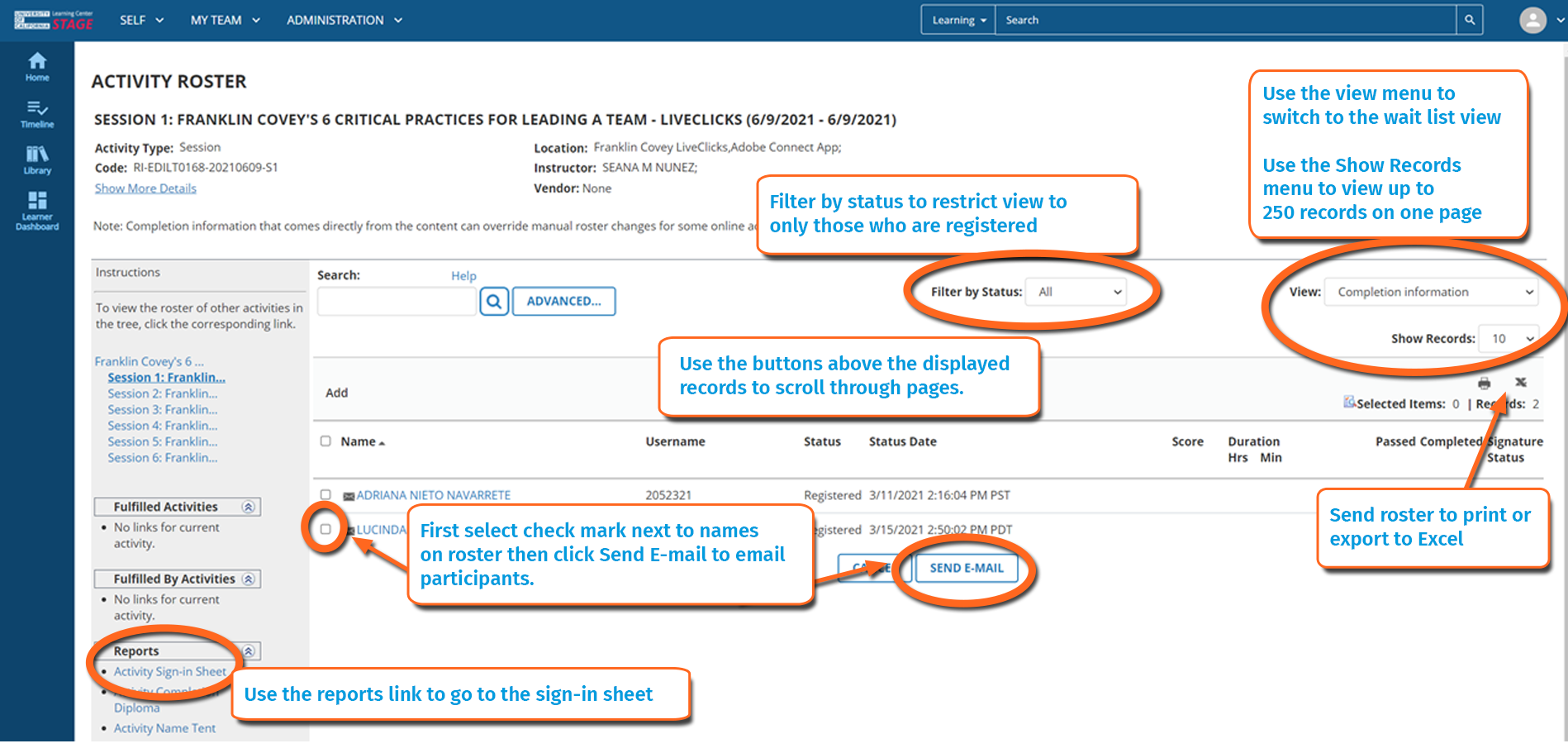The image size is (1568, 753).
Task: Click the Send E-Mail button
Action: [x=966, y=568]
